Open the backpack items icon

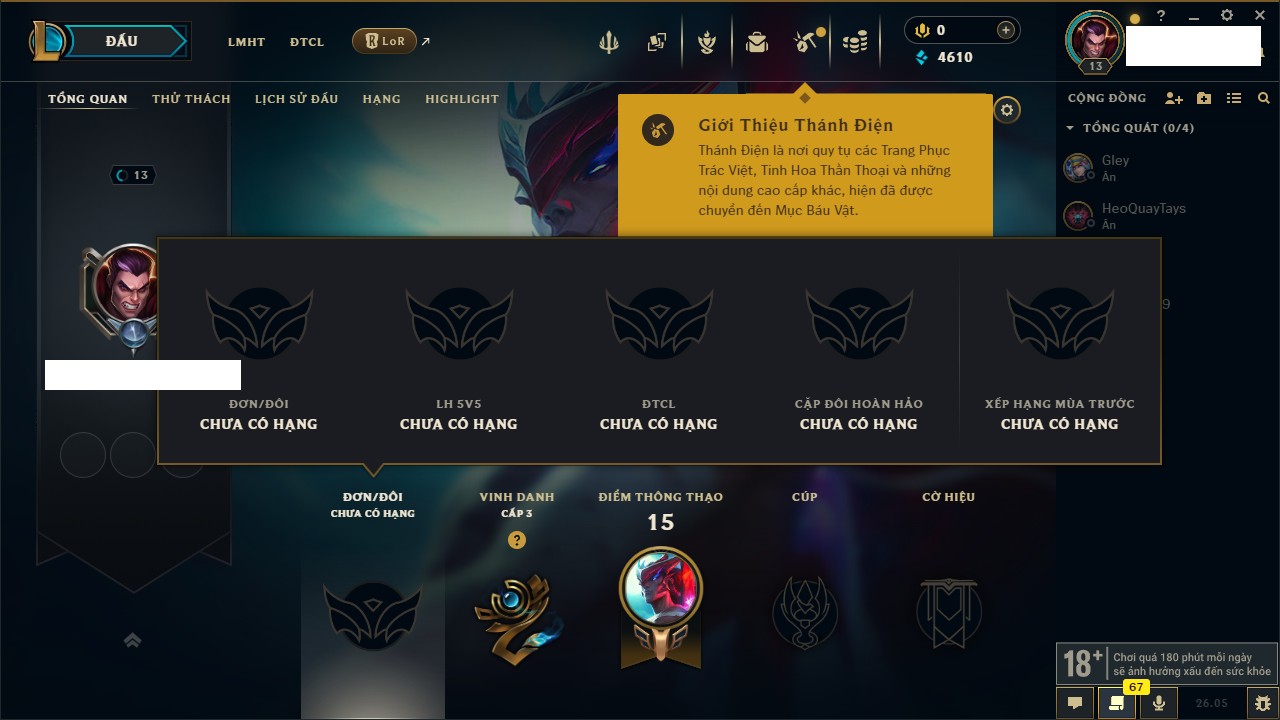757,42
